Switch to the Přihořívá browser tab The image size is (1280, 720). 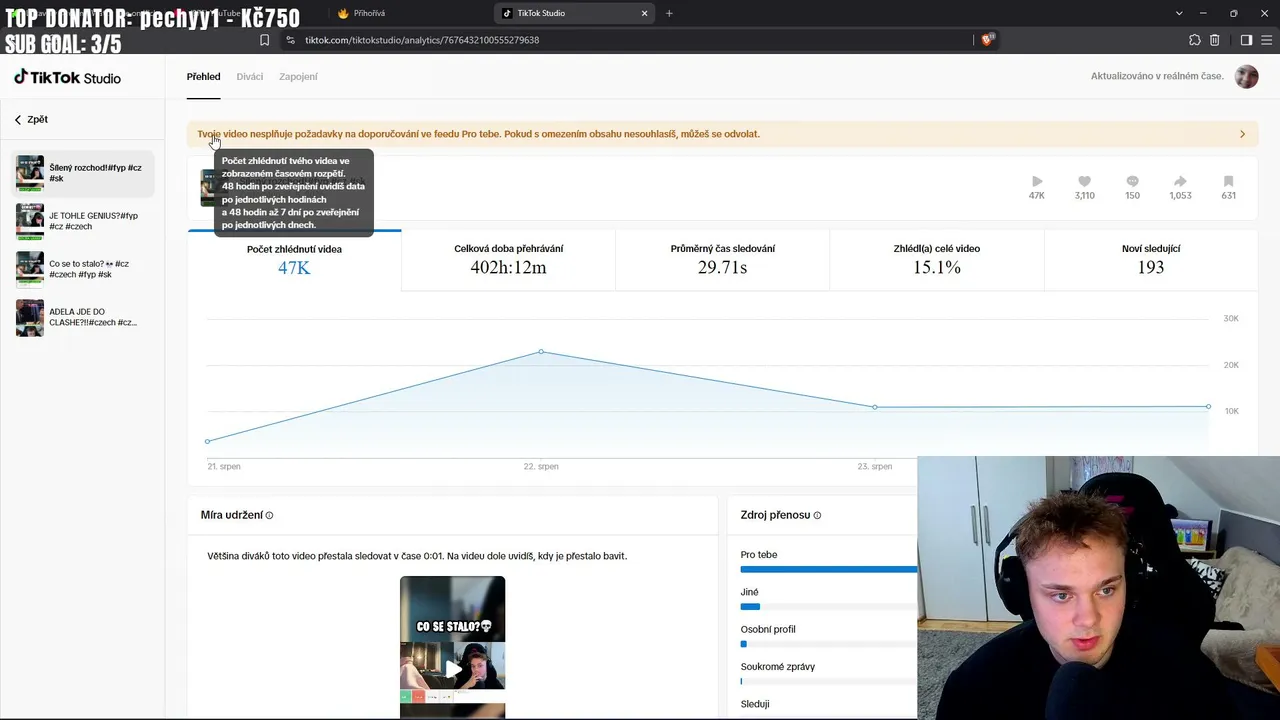[x=410, y=13]
